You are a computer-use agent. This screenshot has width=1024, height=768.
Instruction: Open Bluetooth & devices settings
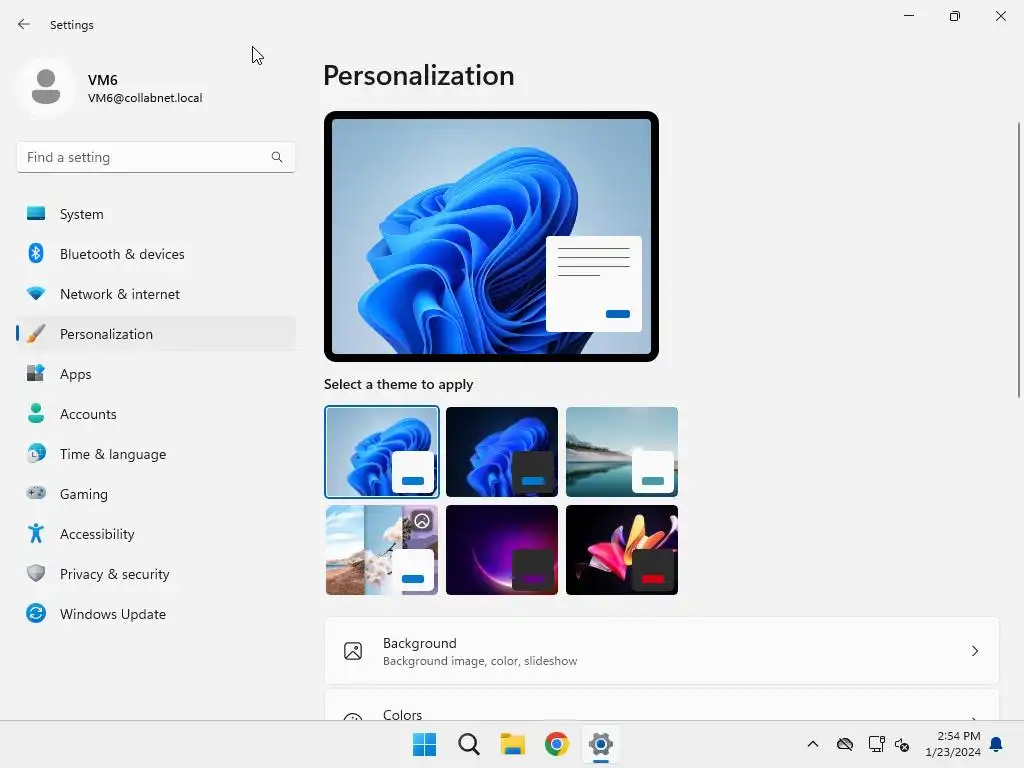coord(155,253)
